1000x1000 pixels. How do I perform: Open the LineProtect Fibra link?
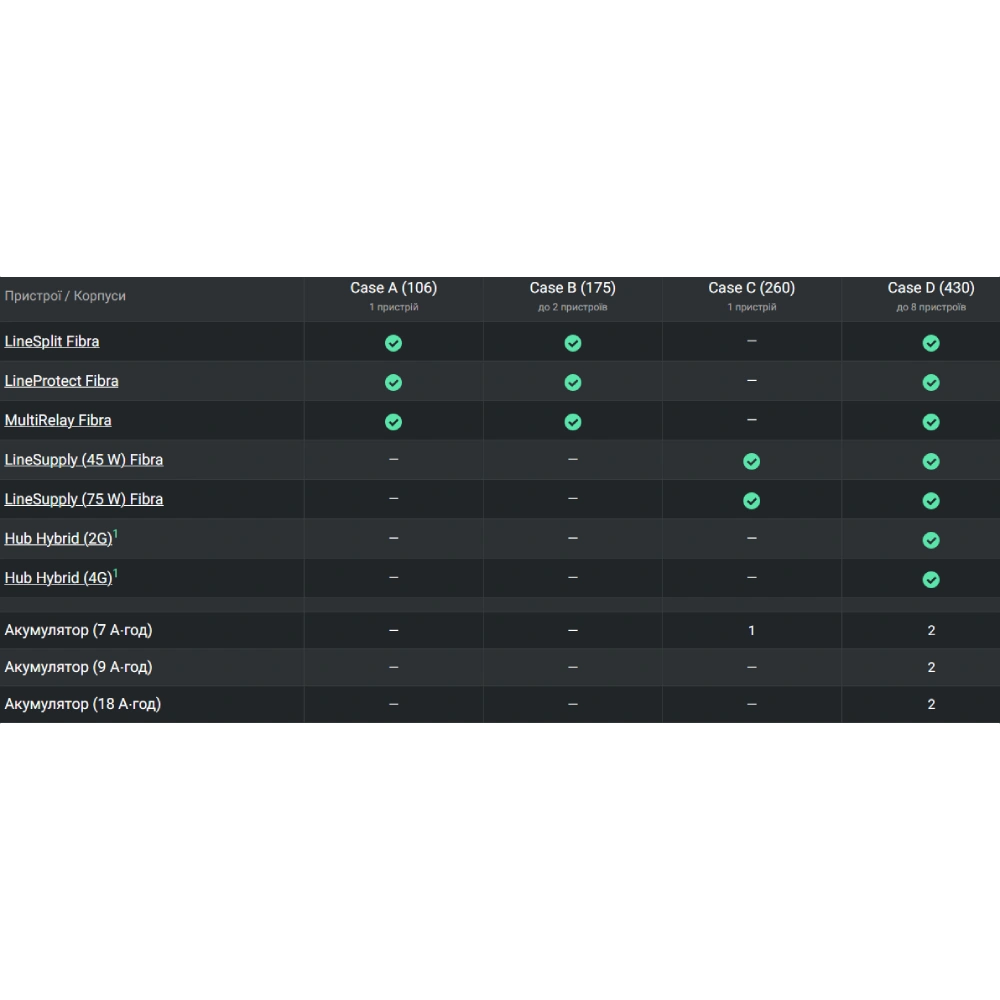click(61, 381)
